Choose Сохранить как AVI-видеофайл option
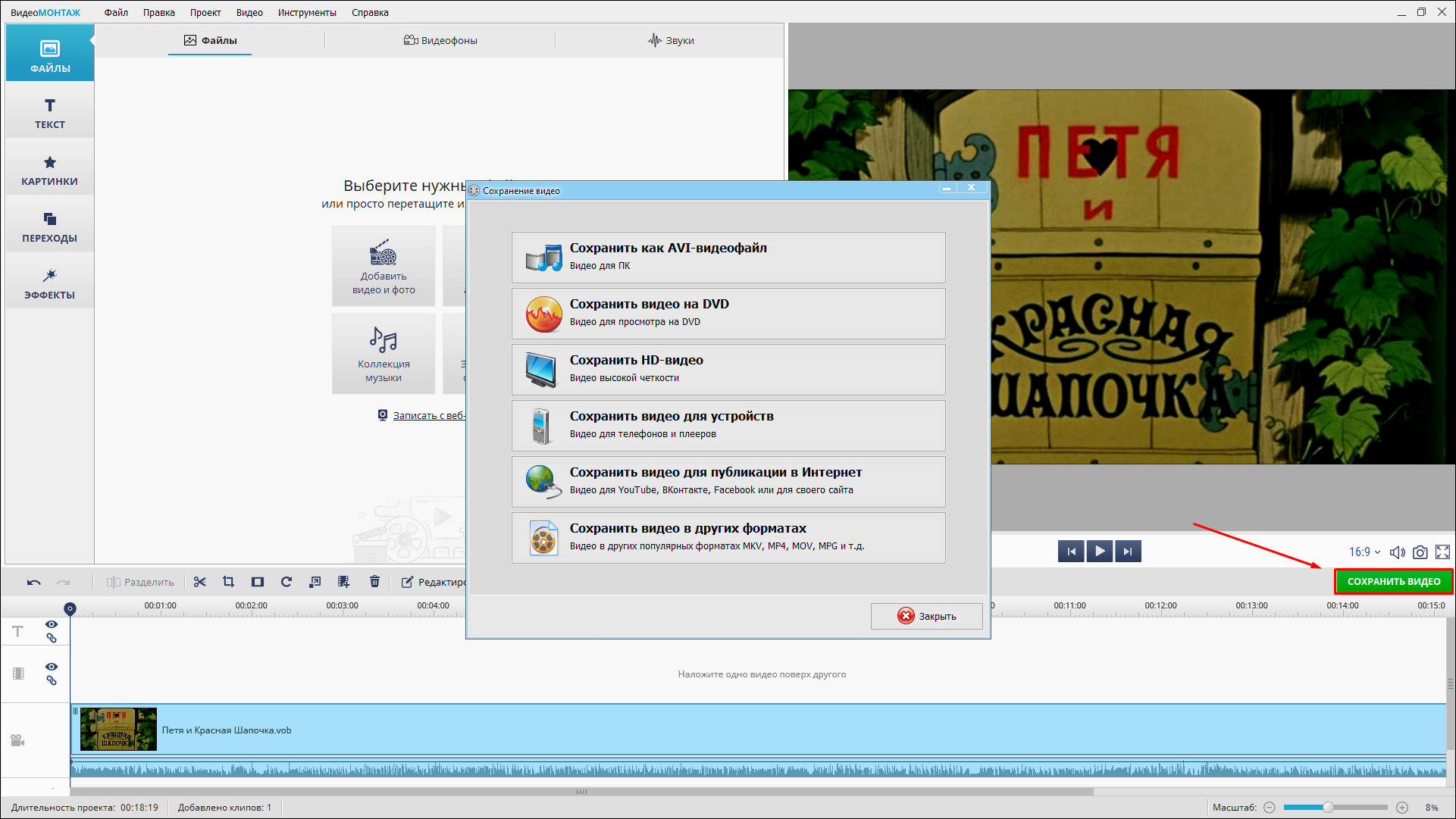This screenshot has height=819, width=1456. (728, 258)
